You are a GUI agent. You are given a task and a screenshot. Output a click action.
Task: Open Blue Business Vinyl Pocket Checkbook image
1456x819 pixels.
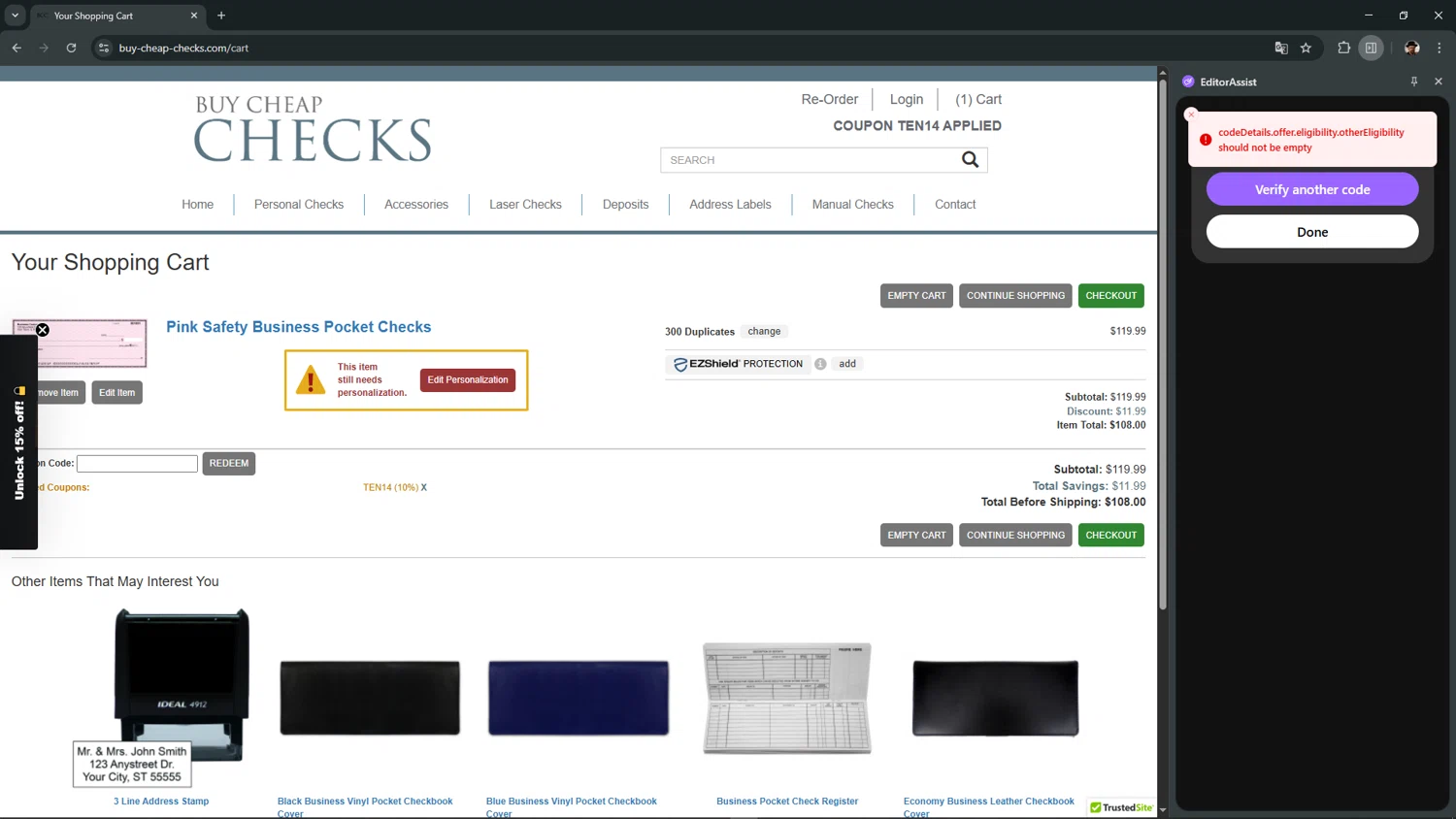[x=579, y=698]
